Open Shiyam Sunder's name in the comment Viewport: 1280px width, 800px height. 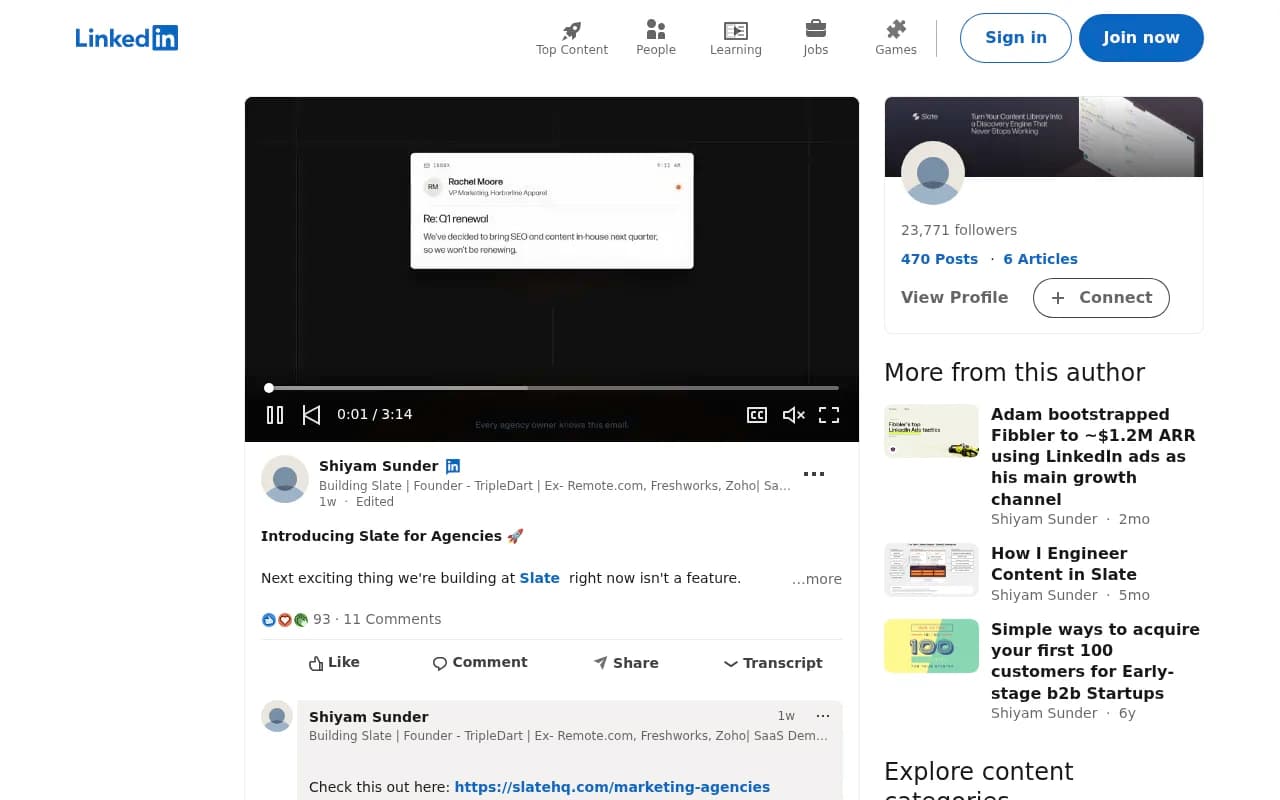pyautogui.click(x=369, y=717)
